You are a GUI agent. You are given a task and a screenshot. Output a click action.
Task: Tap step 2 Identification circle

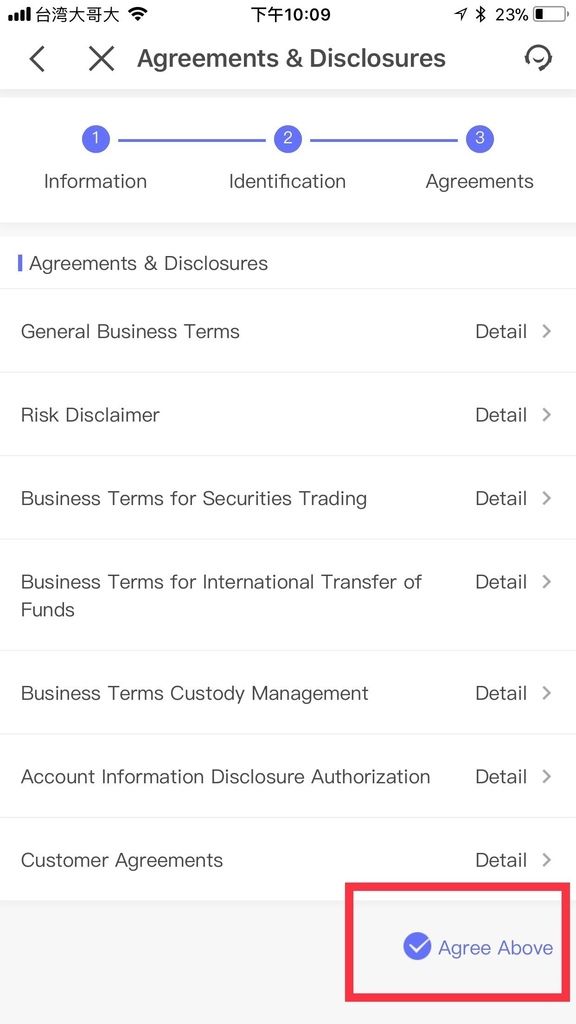click(287, 139)
